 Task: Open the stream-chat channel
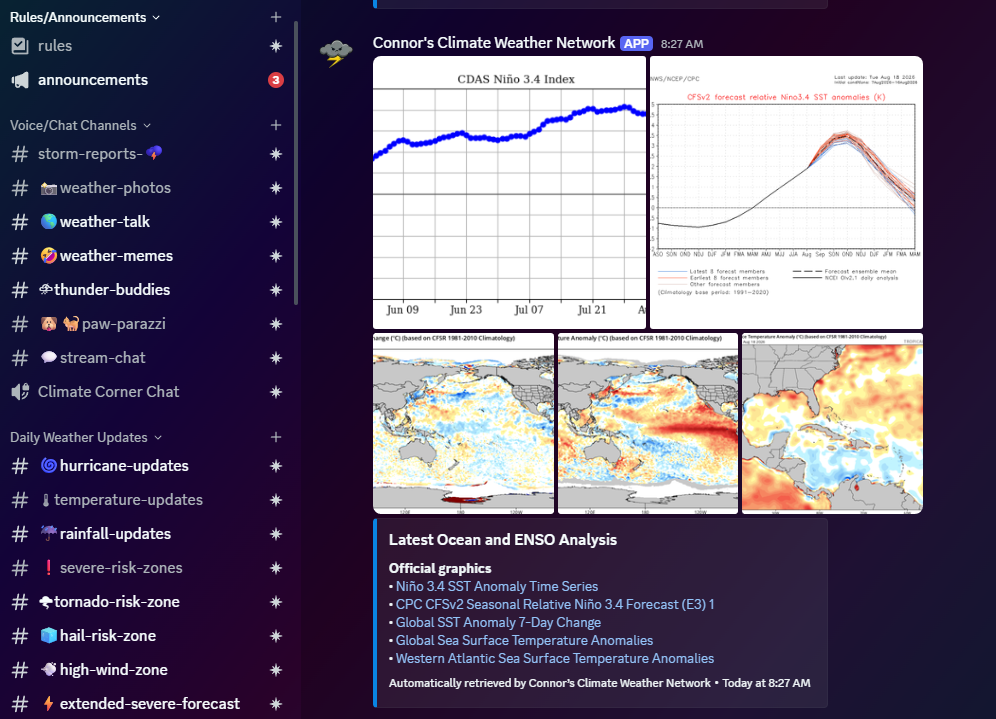tap(145, 358)
